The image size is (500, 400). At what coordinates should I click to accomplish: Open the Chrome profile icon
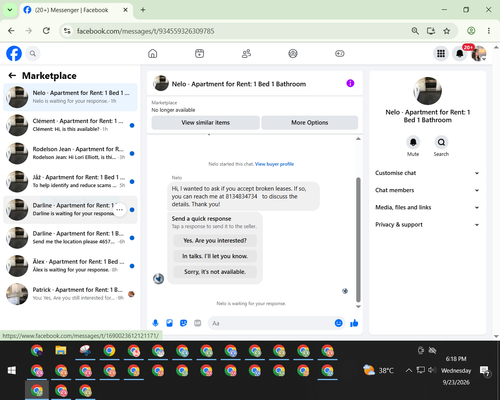tap(471, 31)
